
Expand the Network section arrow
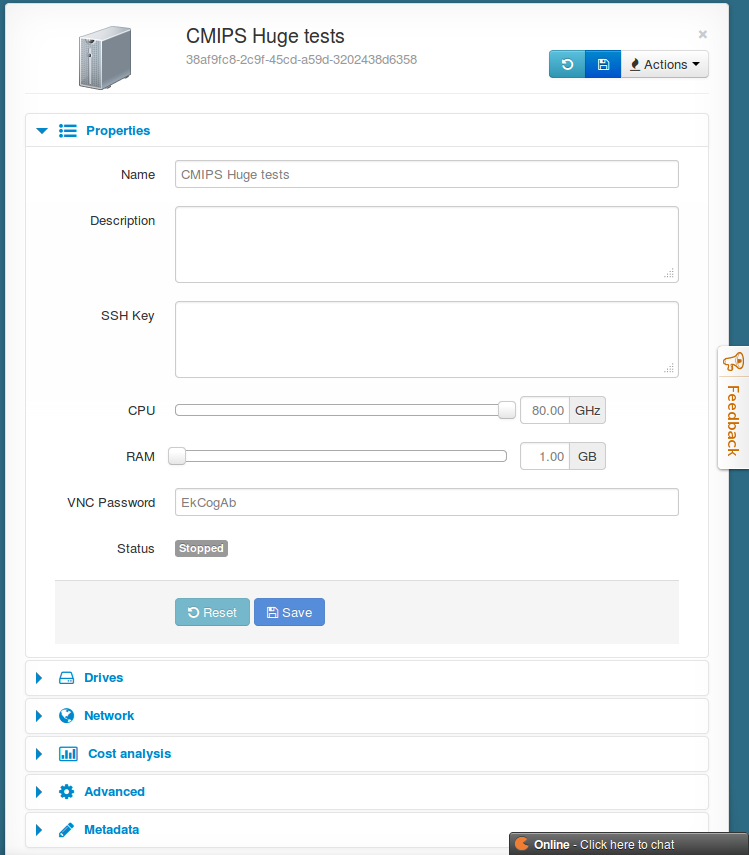(x=39, y=715)
